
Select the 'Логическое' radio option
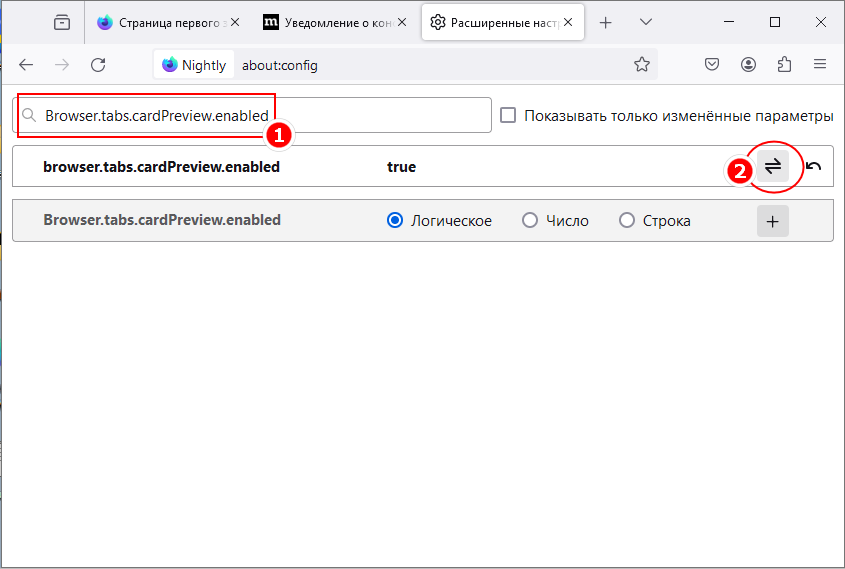(394, 221)
